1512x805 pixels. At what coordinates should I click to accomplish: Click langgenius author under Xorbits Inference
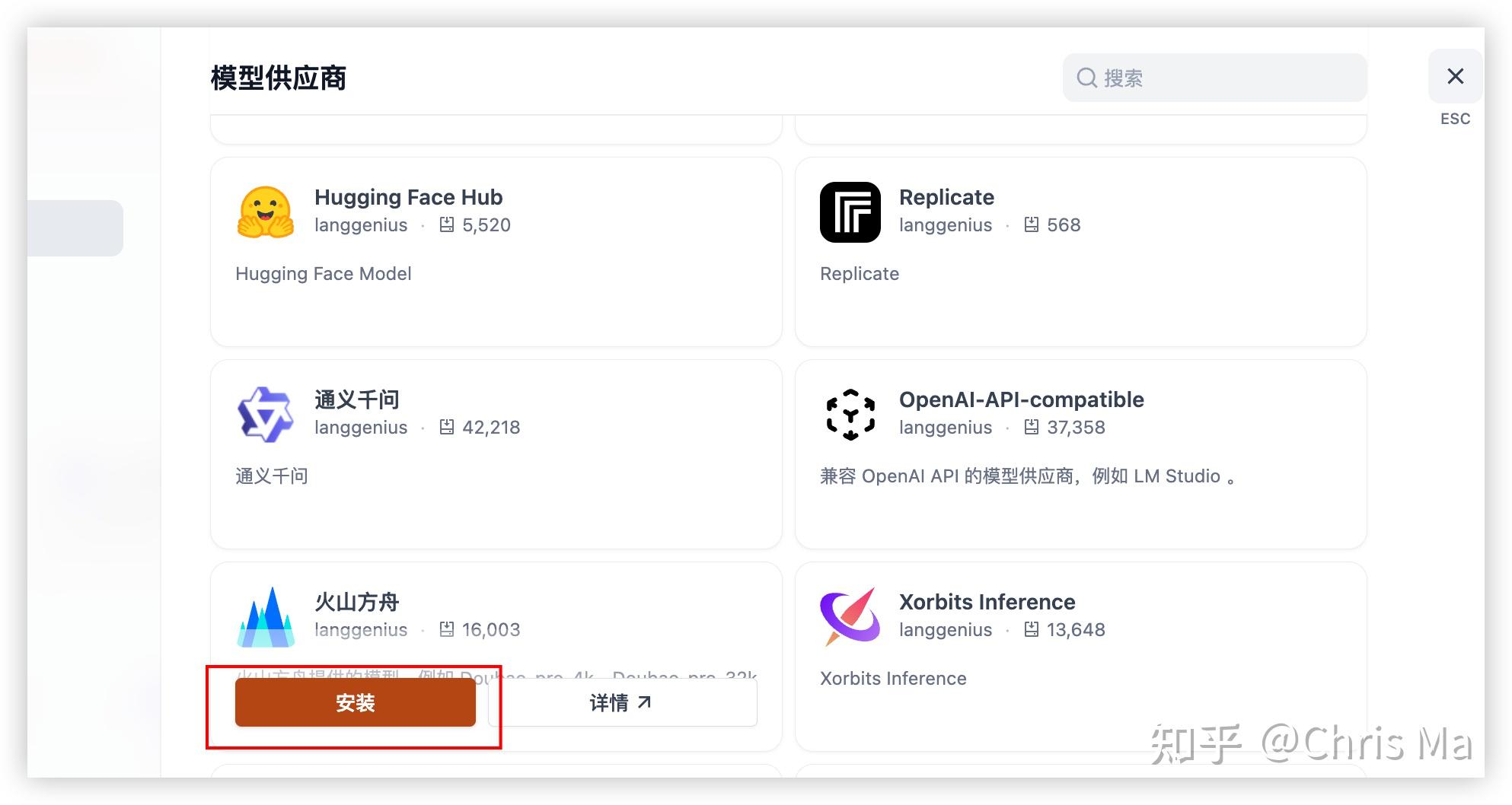946,630
